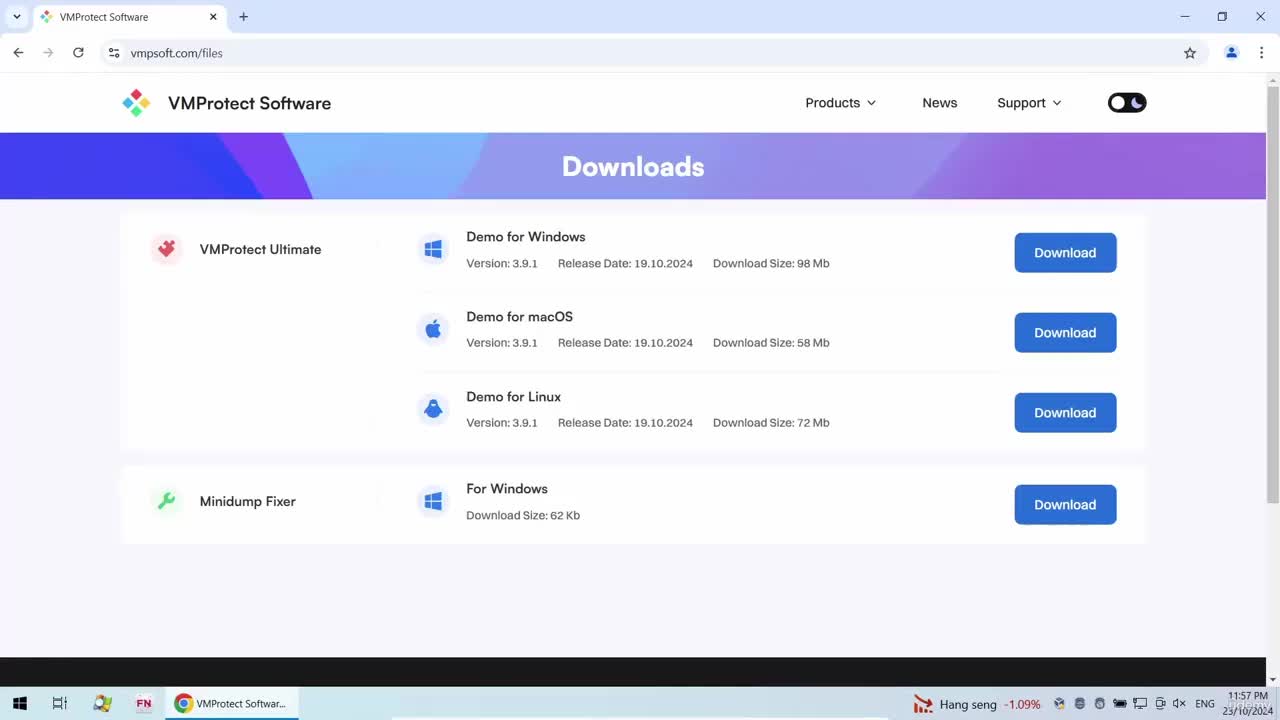1280x720 pixels.
Task: Click Download Size: 98 Mb text
Action: 771,264
